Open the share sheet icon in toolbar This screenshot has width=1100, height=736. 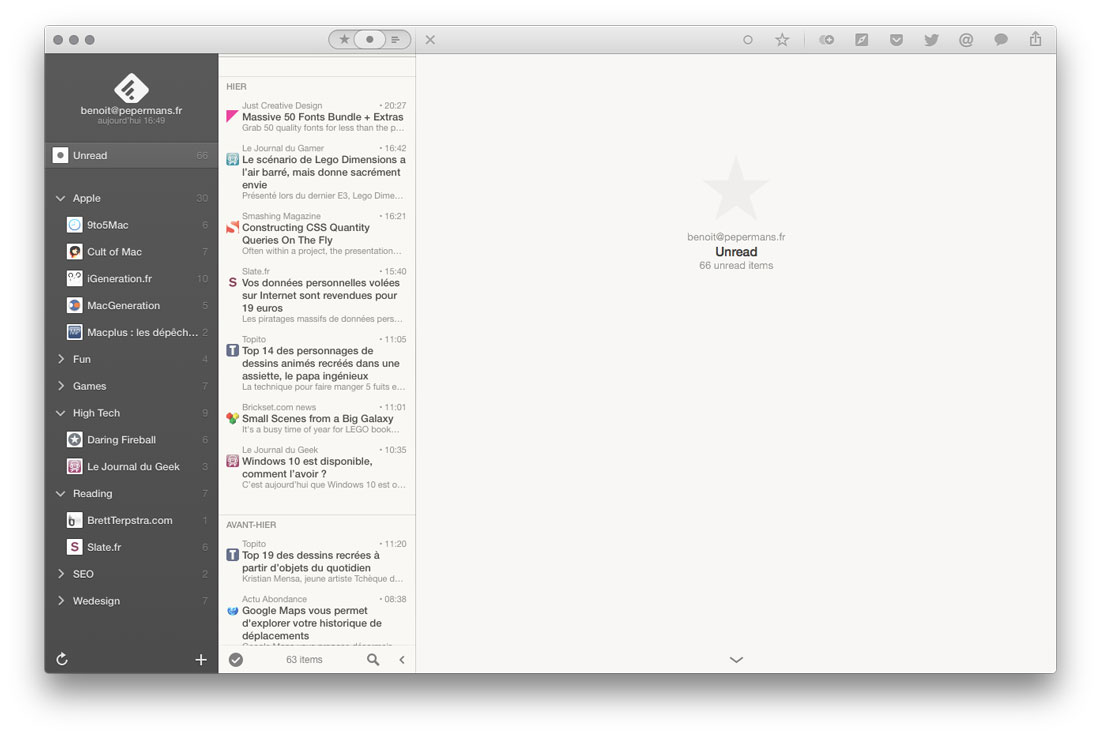(1035, 39)
